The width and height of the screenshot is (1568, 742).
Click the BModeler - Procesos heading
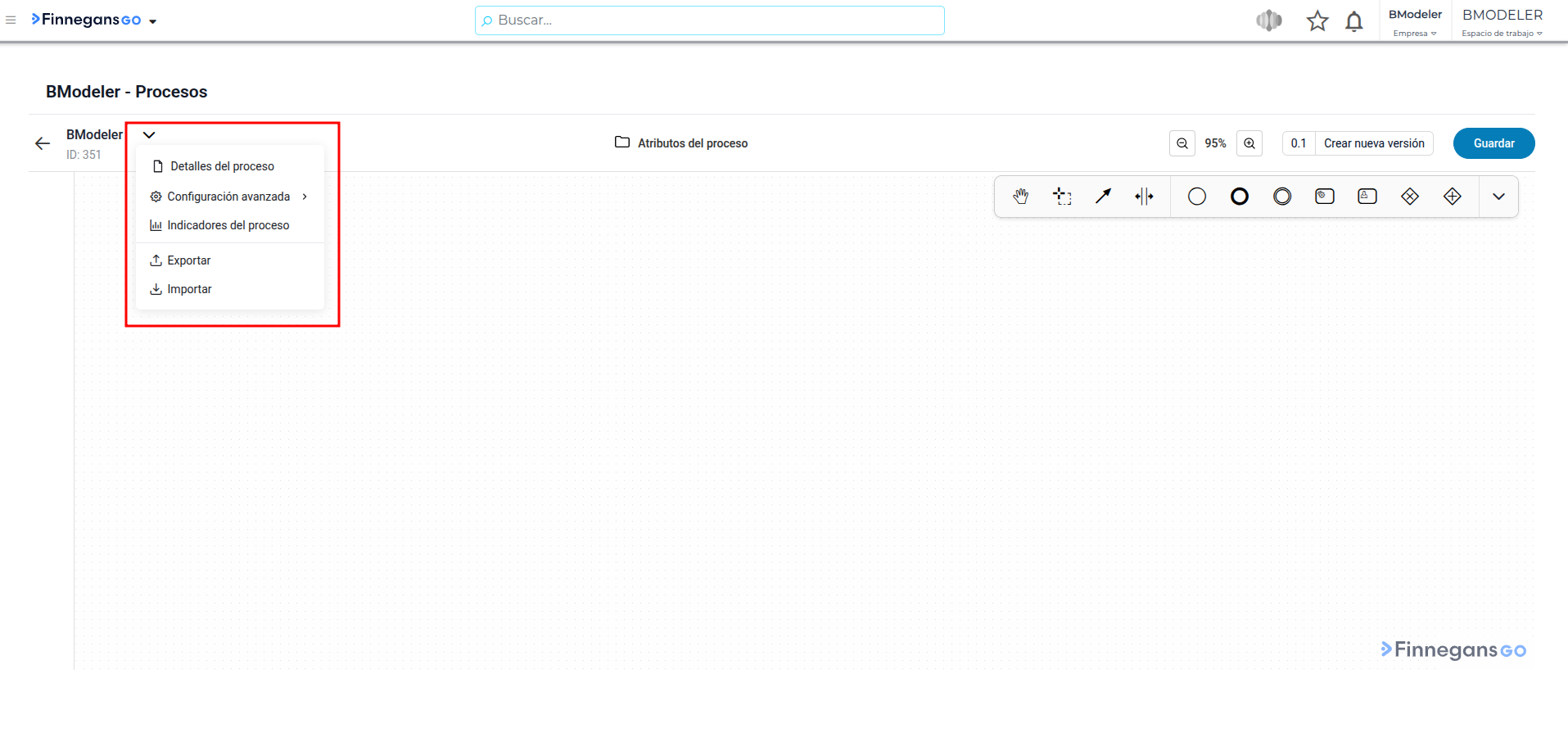[127, 92]
